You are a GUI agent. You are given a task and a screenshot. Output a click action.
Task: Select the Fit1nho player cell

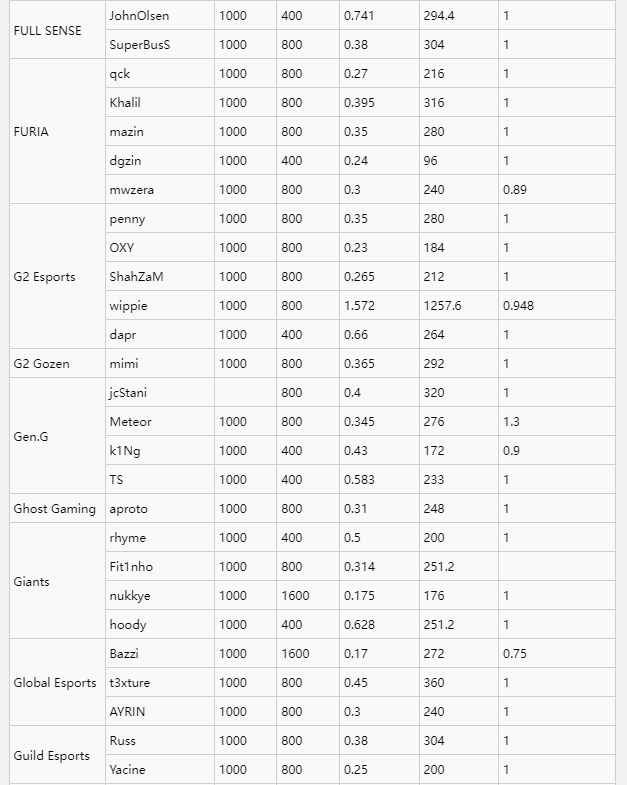[132, 566]
